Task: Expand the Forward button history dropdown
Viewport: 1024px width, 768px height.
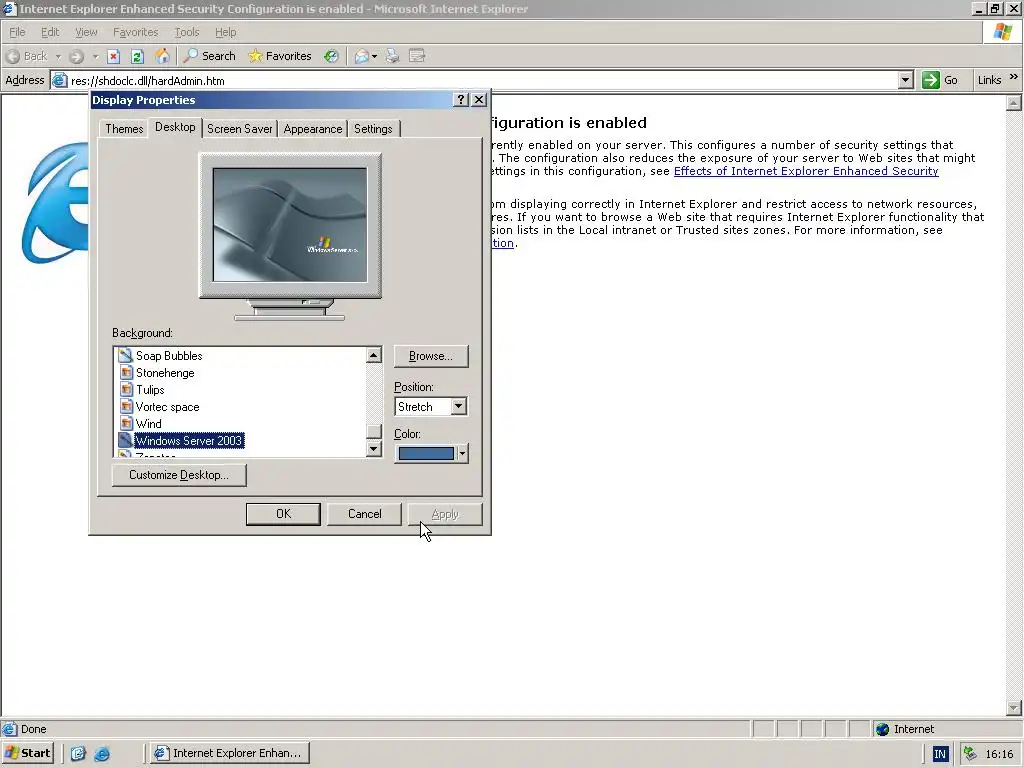Action: (x=96, y=57)
